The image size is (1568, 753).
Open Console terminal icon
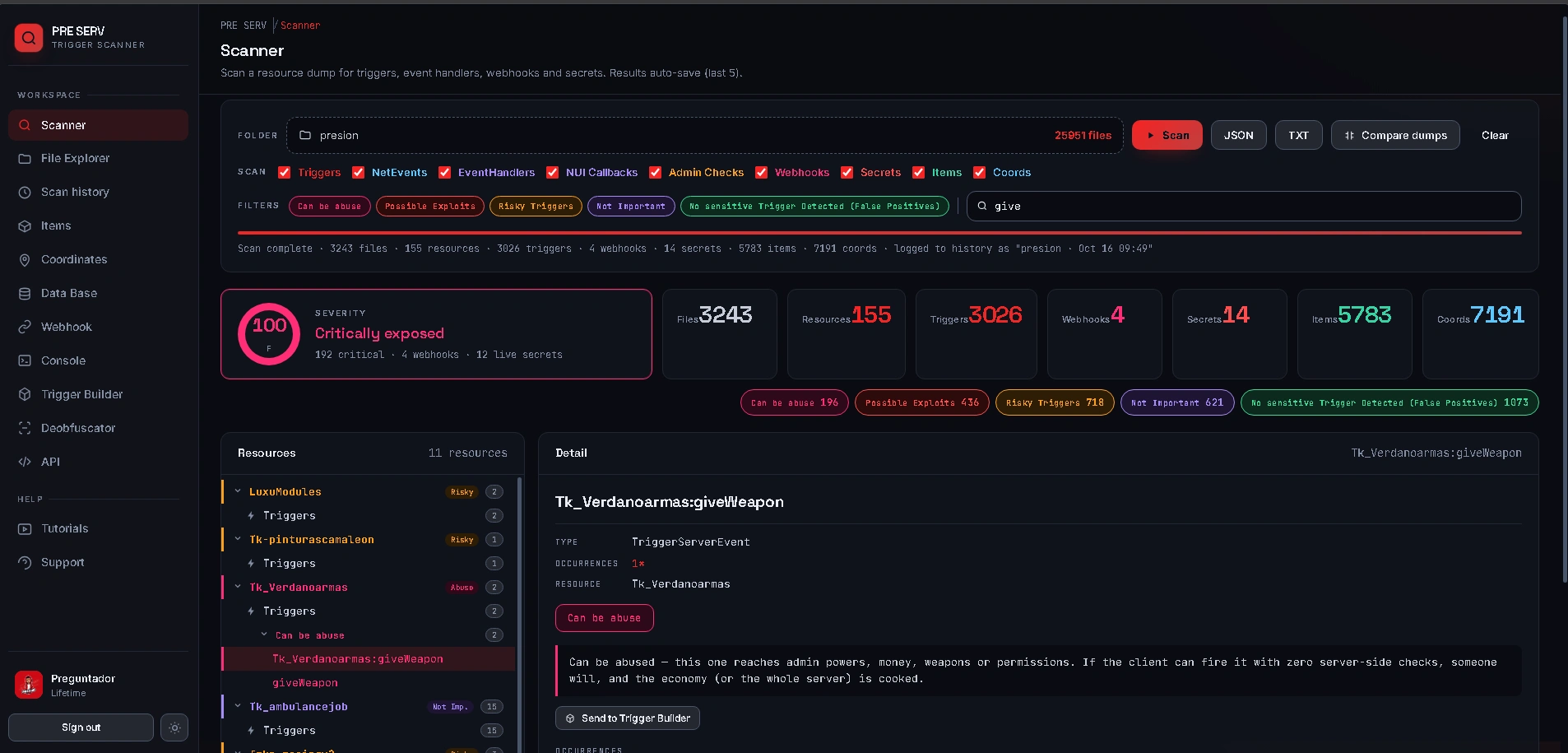(25, 360)
